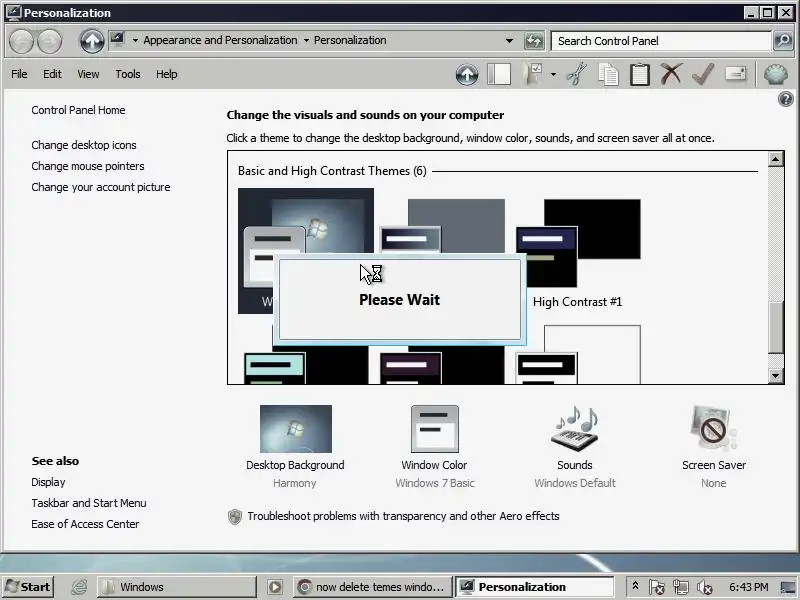The height and width of the screenshot is (600, 800).
Task: Open the View menu
Action: tap(88, 74)
